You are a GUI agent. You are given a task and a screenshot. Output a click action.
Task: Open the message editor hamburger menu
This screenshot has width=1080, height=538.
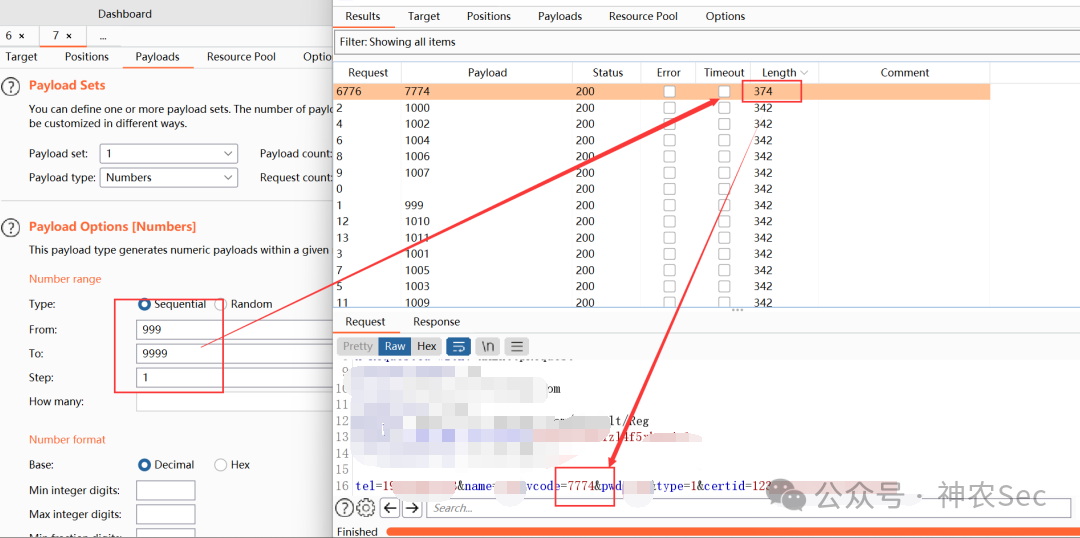point(517,346)
